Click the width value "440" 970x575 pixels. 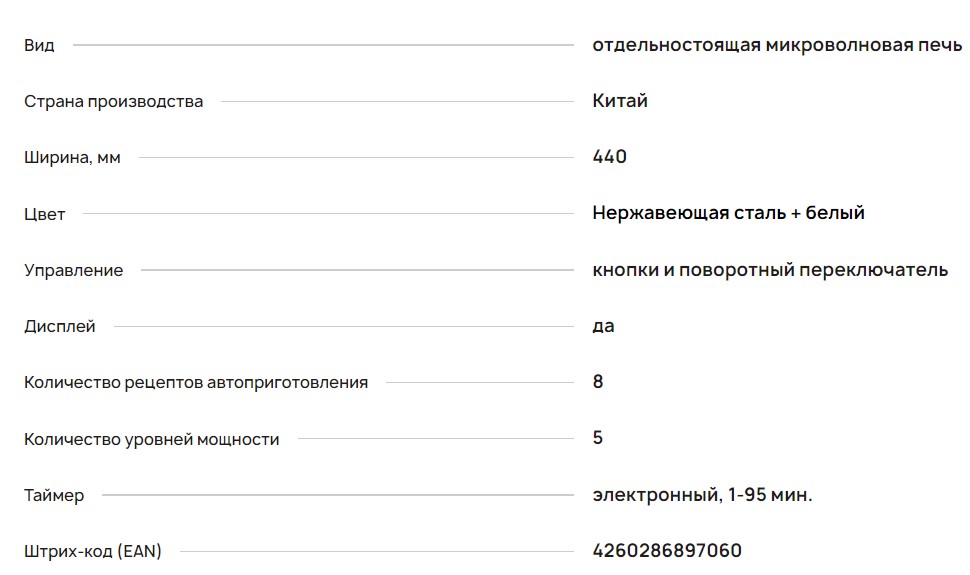click(609, 157)
